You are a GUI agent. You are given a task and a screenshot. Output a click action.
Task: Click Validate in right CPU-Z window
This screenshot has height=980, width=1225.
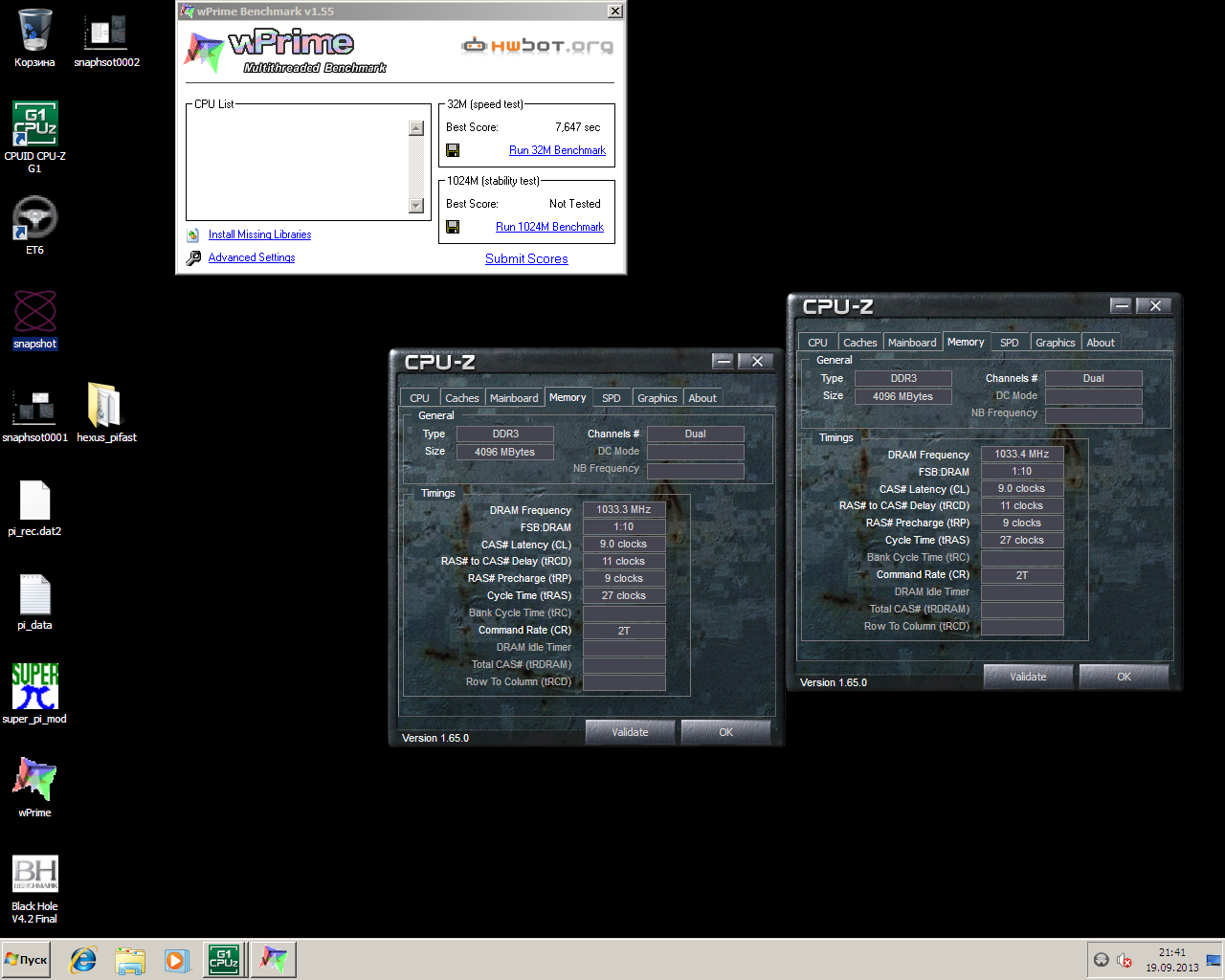1028,677
